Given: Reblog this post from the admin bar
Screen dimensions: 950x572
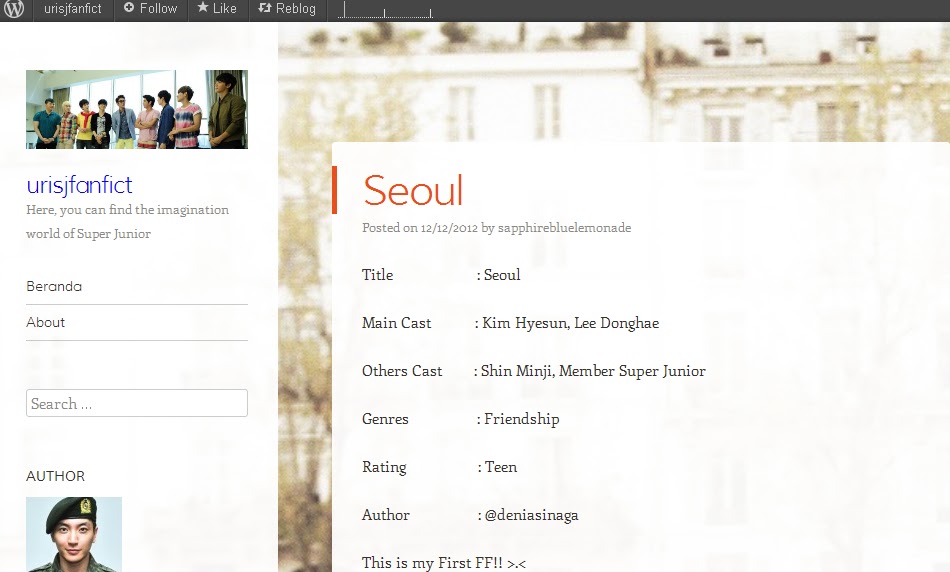Looking at the screenshot, I should [x=287, y=9].
